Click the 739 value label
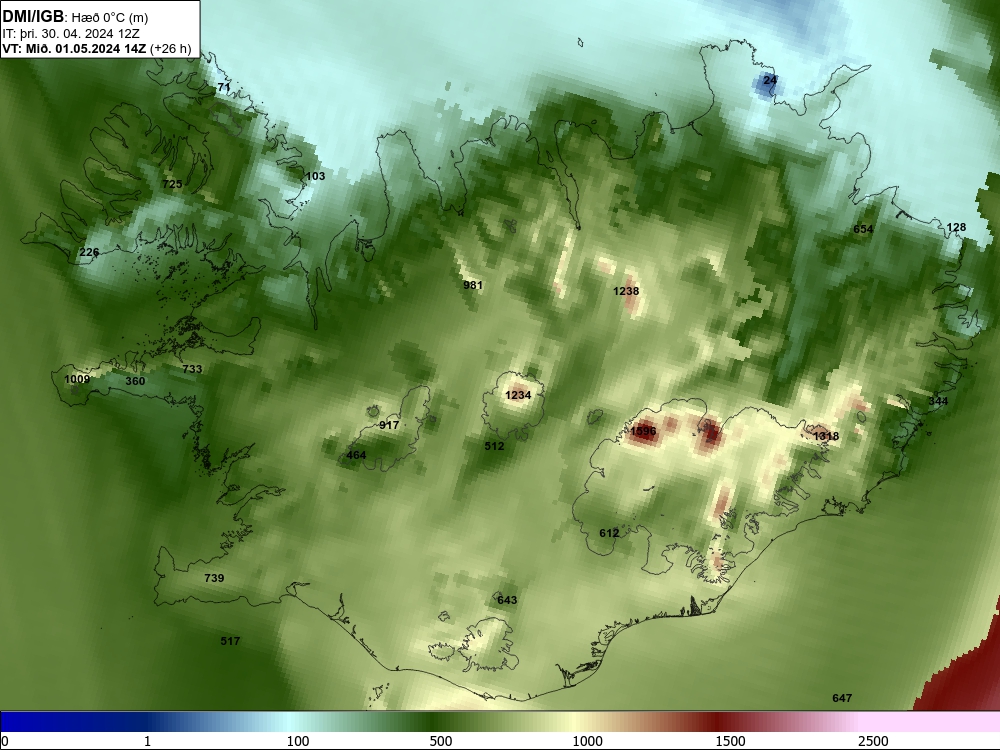The height and width of the screenshot is (750, 1000). tap(214, 578)
